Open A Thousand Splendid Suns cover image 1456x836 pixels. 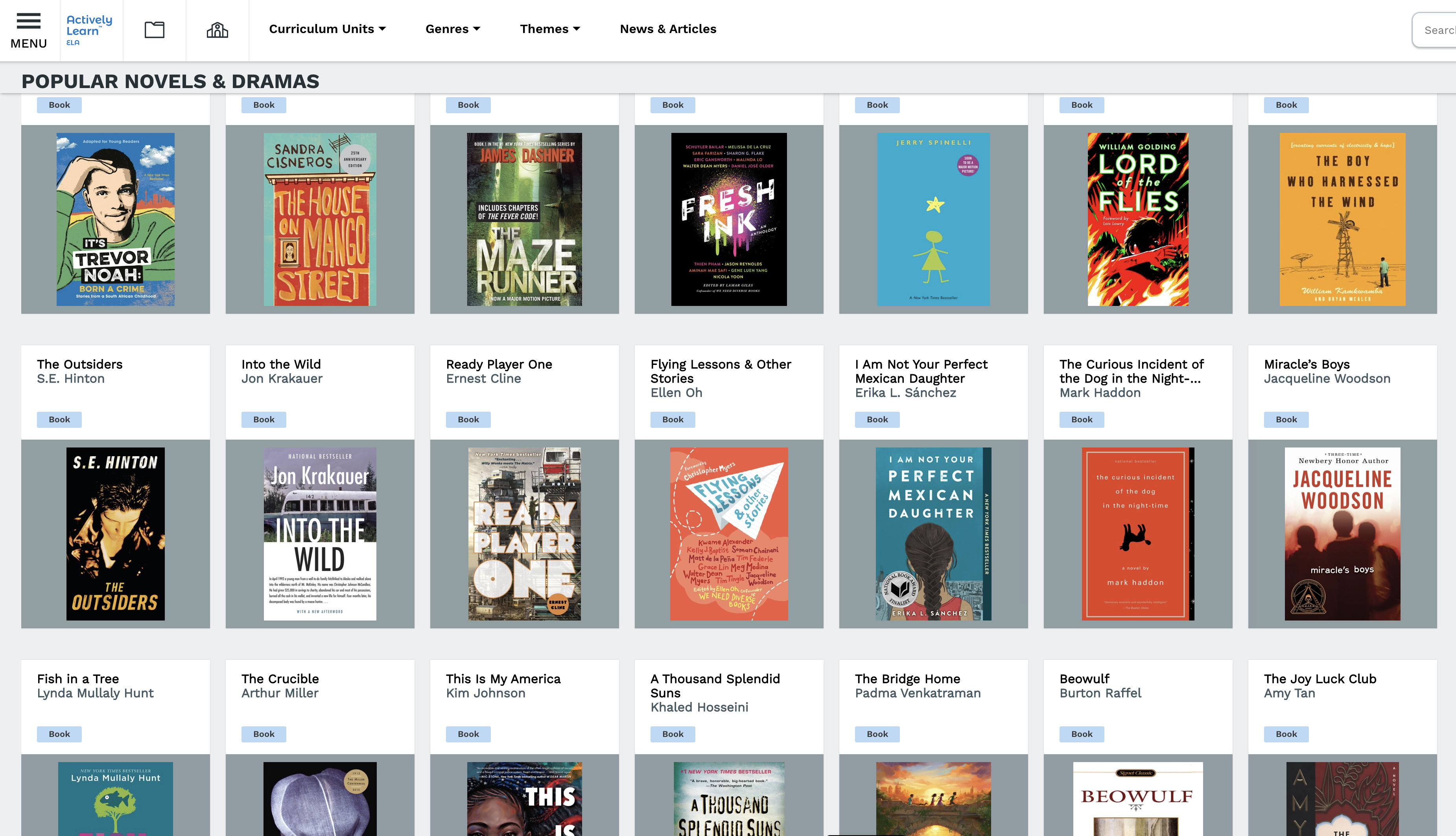[728, 799]
